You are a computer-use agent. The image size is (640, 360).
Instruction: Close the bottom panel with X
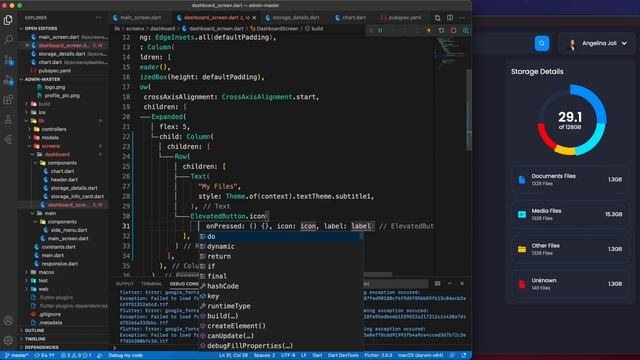click(462, 284)
